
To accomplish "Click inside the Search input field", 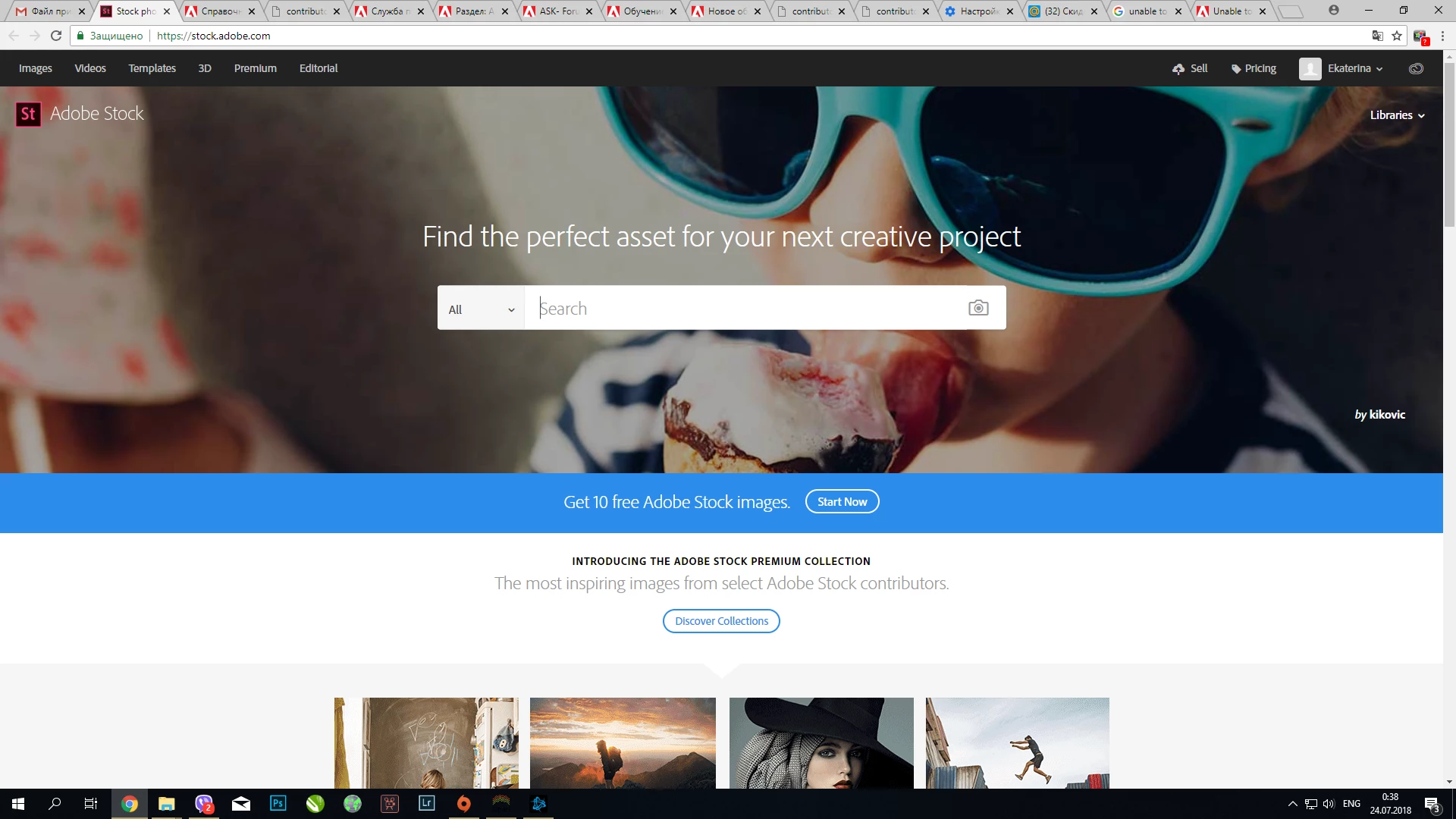I will (743, 308).
